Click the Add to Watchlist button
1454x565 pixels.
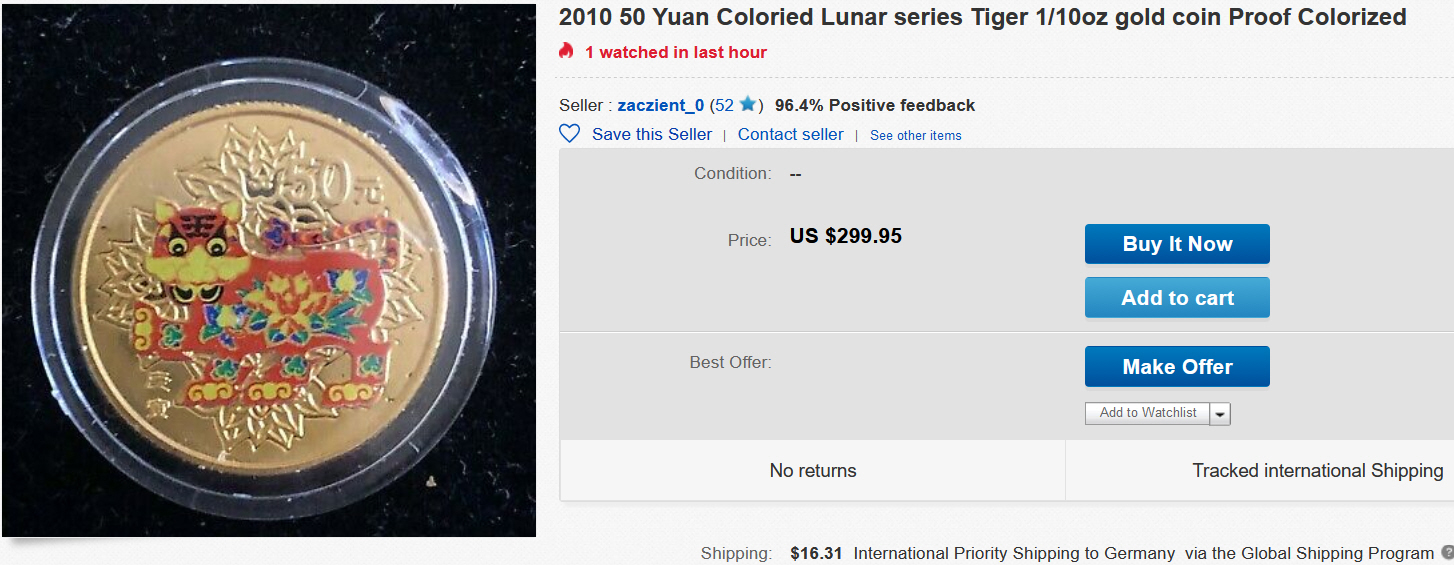1147,413
